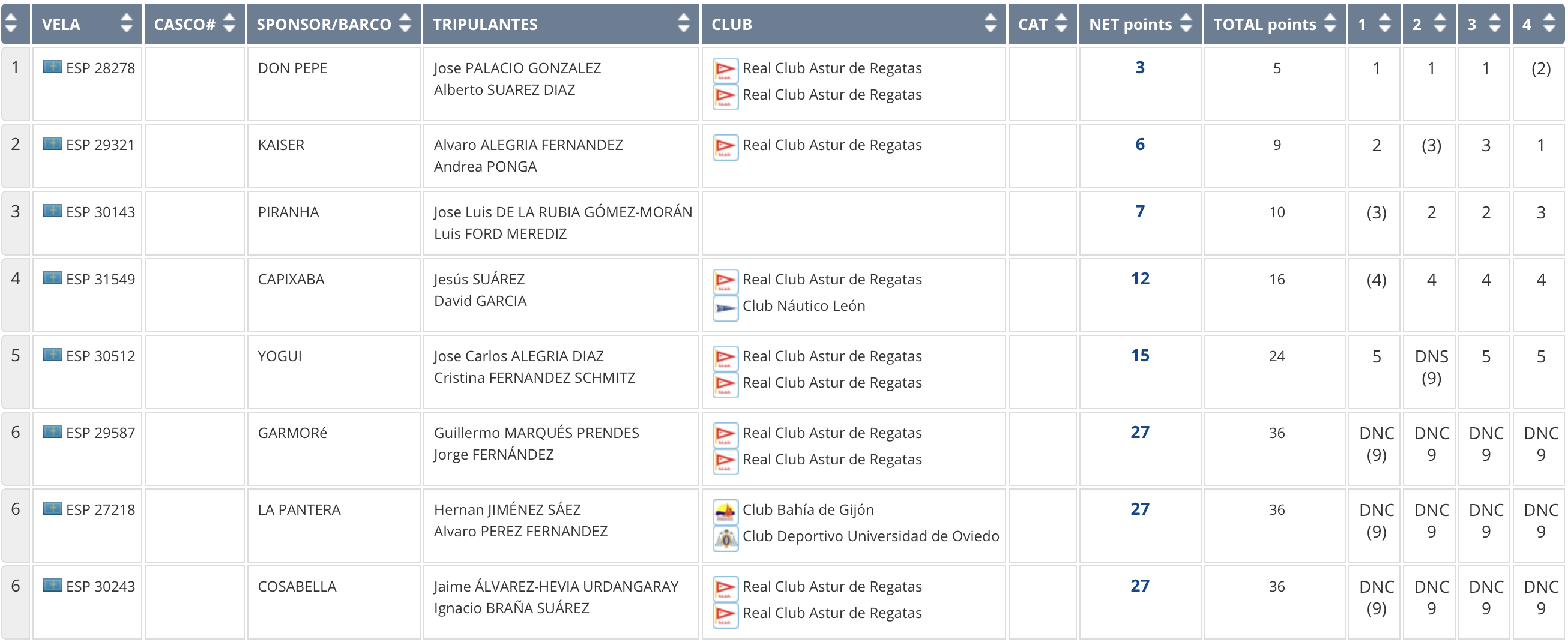Click sail number ESP 28278

coord(100,68)
